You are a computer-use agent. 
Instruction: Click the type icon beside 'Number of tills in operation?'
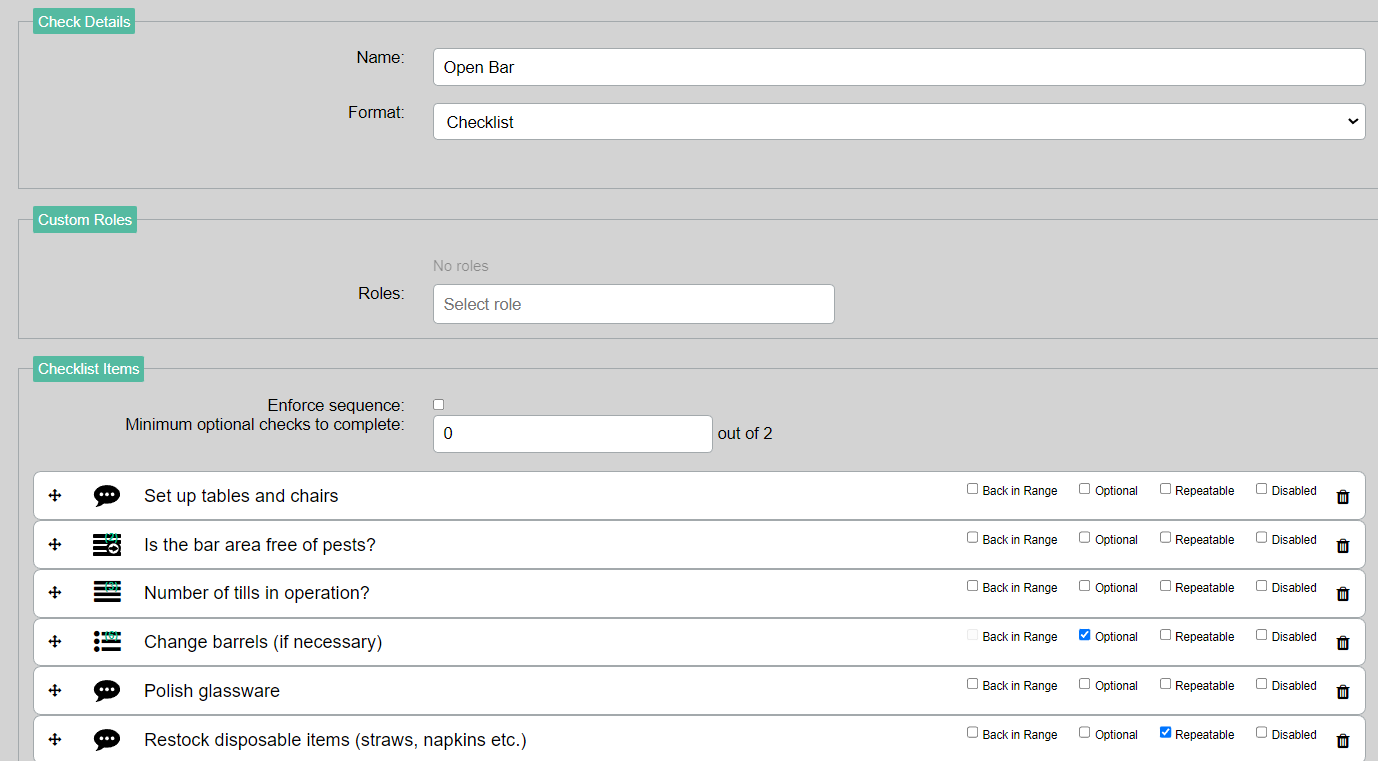(107, 592)
